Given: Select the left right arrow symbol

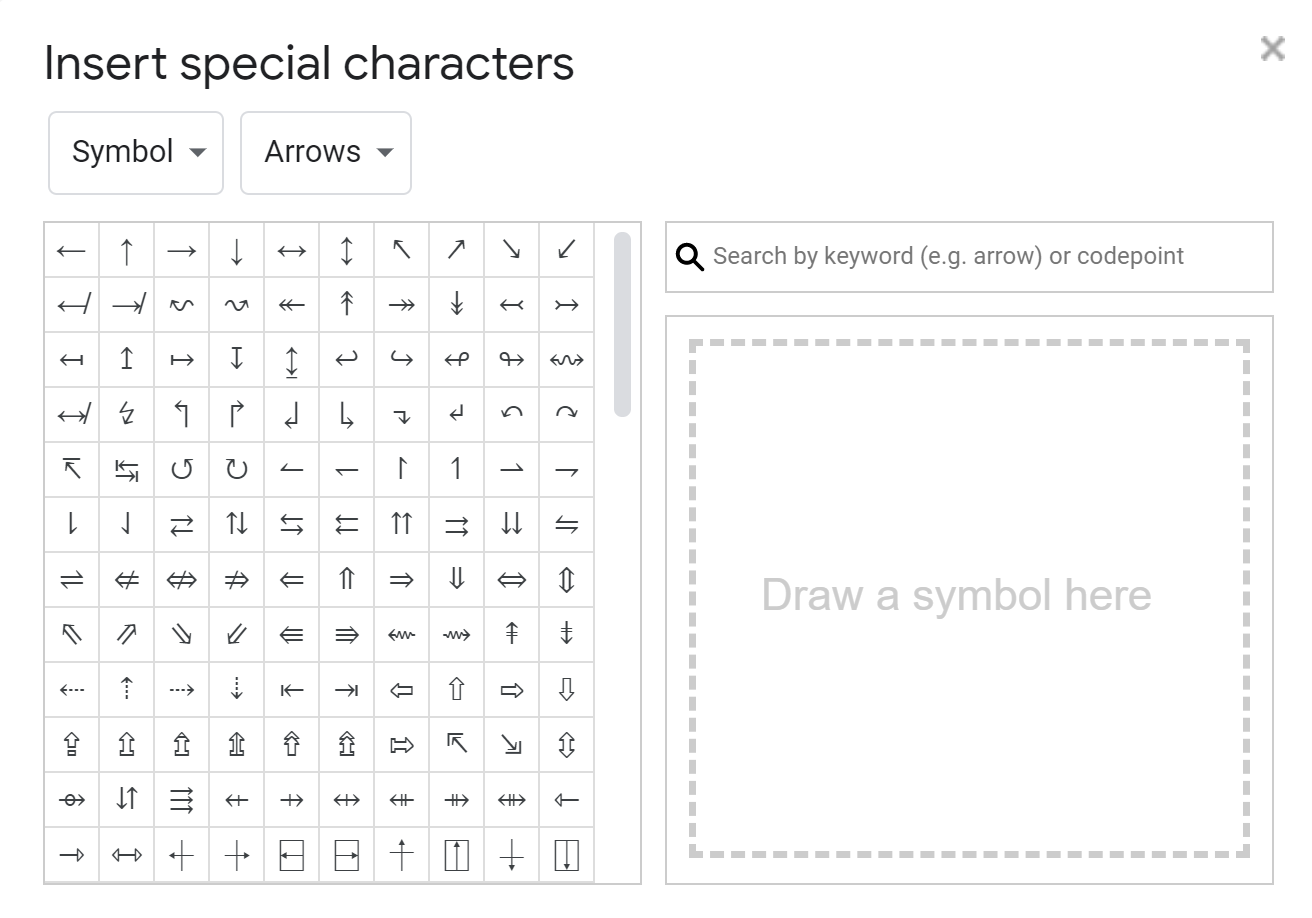Looking at the screenshot, I should pyautogui.click(x=292, y=251).
